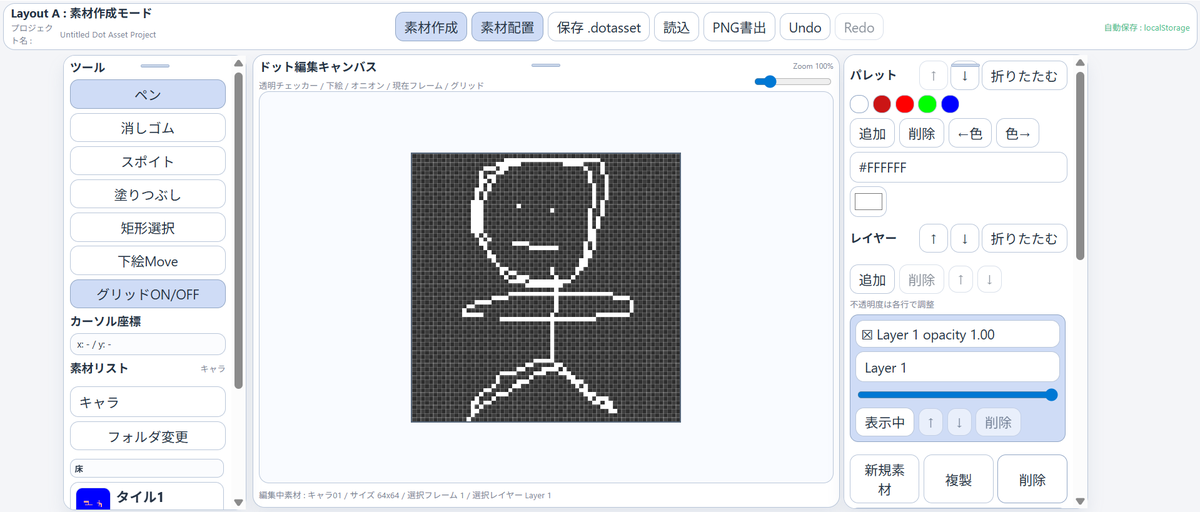Click the drawing canvas stick figure

[546, 287]
